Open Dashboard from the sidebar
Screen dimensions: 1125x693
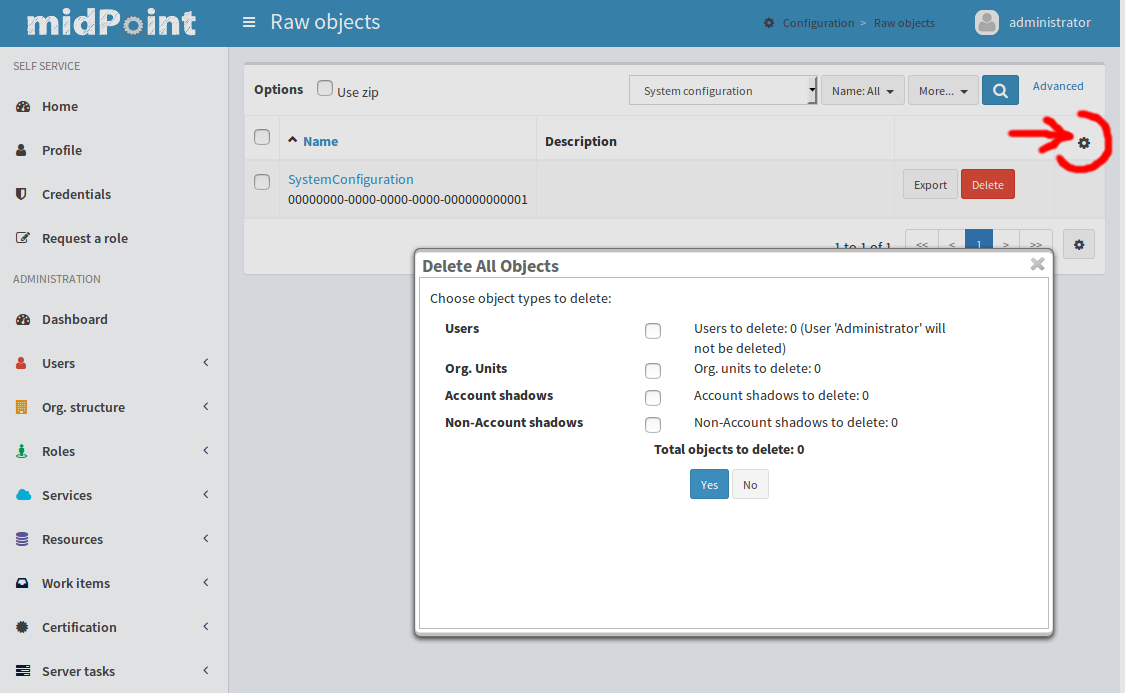pyautogui.click(x=74, y=319)
